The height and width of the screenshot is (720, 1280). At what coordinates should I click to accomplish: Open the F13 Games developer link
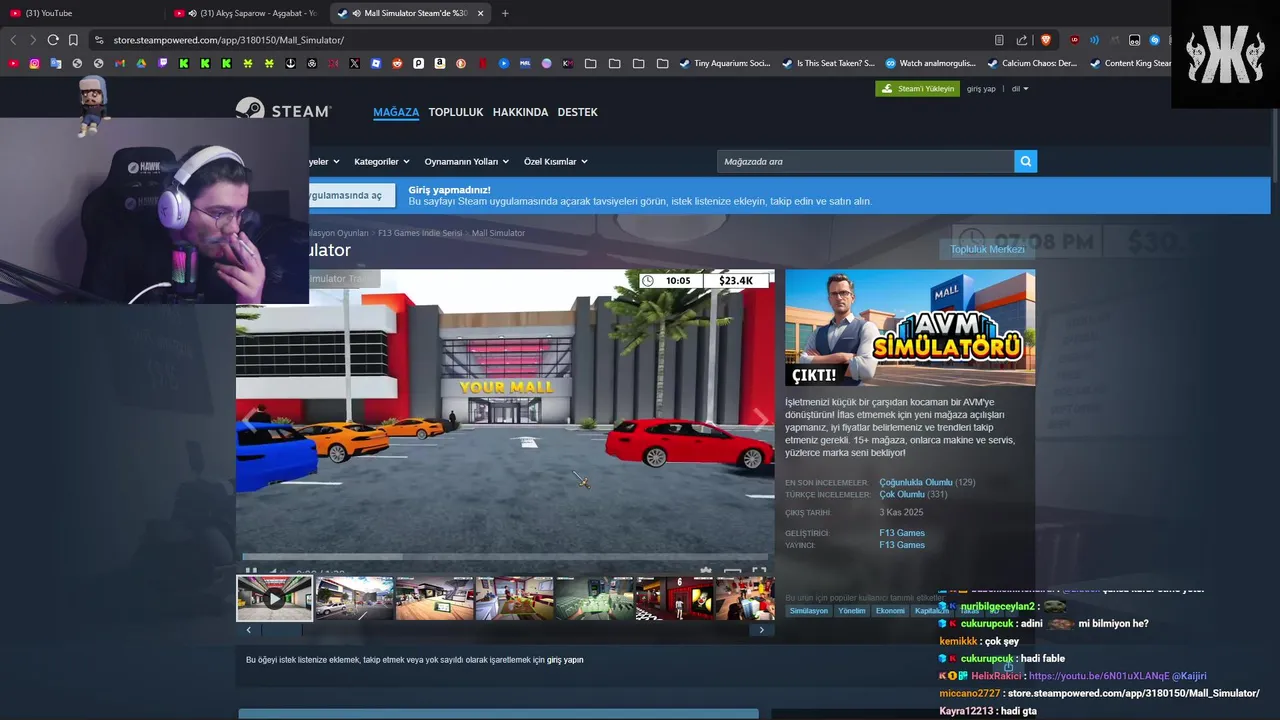point(902,533)
